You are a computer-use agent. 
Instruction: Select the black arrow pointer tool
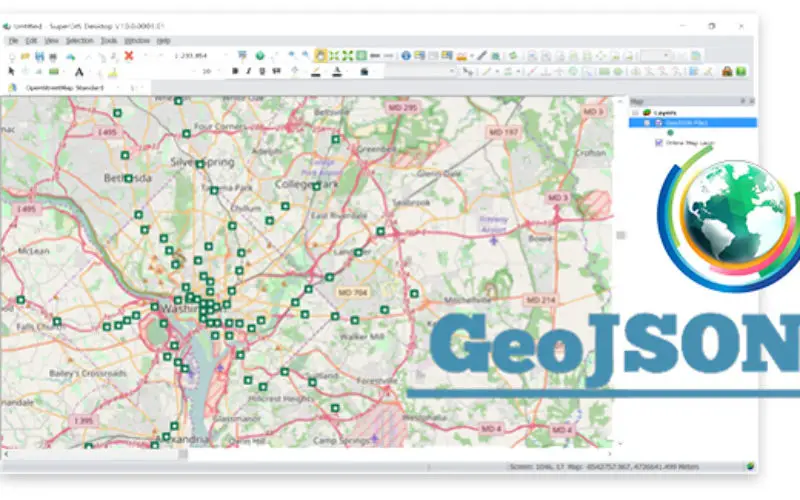[x=11, y=71]
